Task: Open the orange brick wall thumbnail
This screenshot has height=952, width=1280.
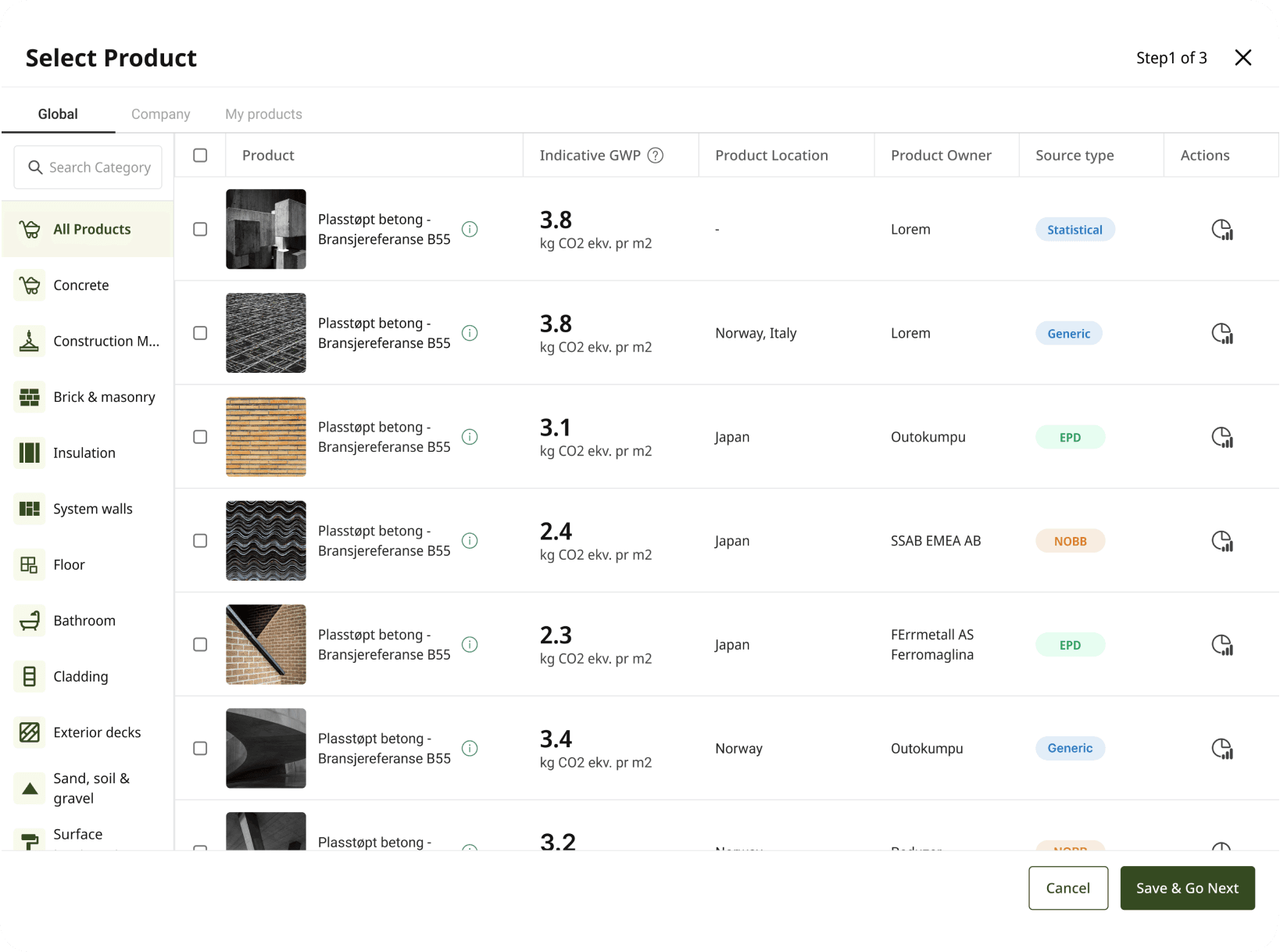Action: tap(266, 437)
